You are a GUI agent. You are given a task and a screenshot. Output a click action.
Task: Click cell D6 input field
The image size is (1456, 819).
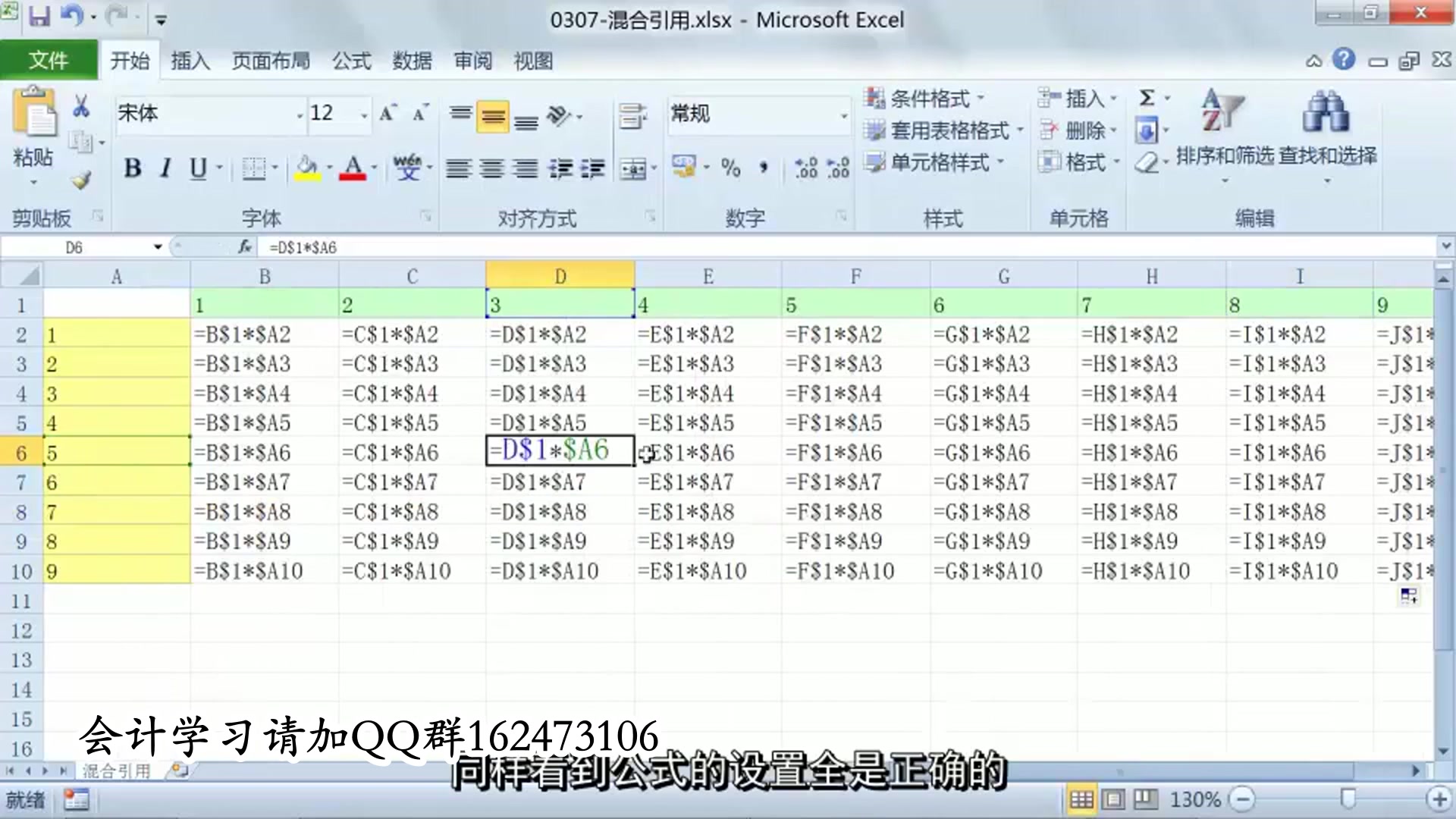[x=559, y=452]
